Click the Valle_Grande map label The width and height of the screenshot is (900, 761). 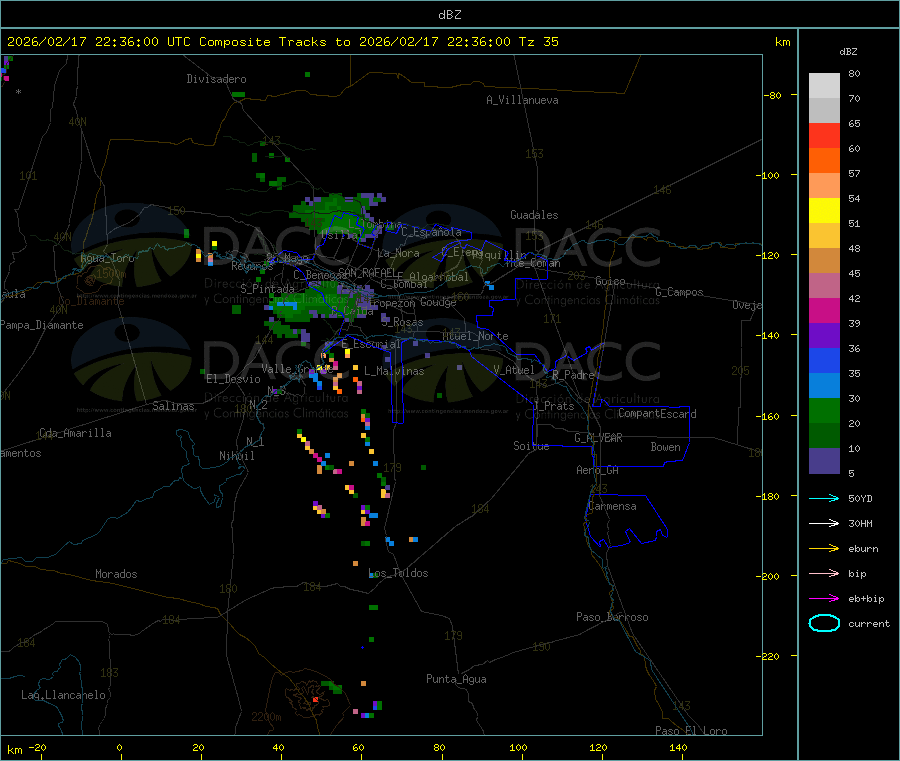coord(297,369)
